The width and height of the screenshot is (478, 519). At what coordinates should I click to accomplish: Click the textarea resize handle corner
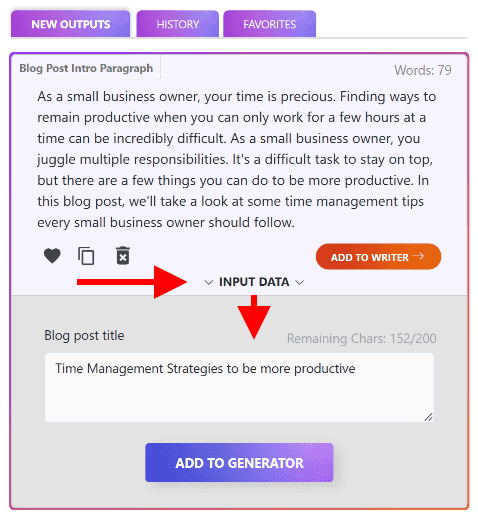point(428,417)
